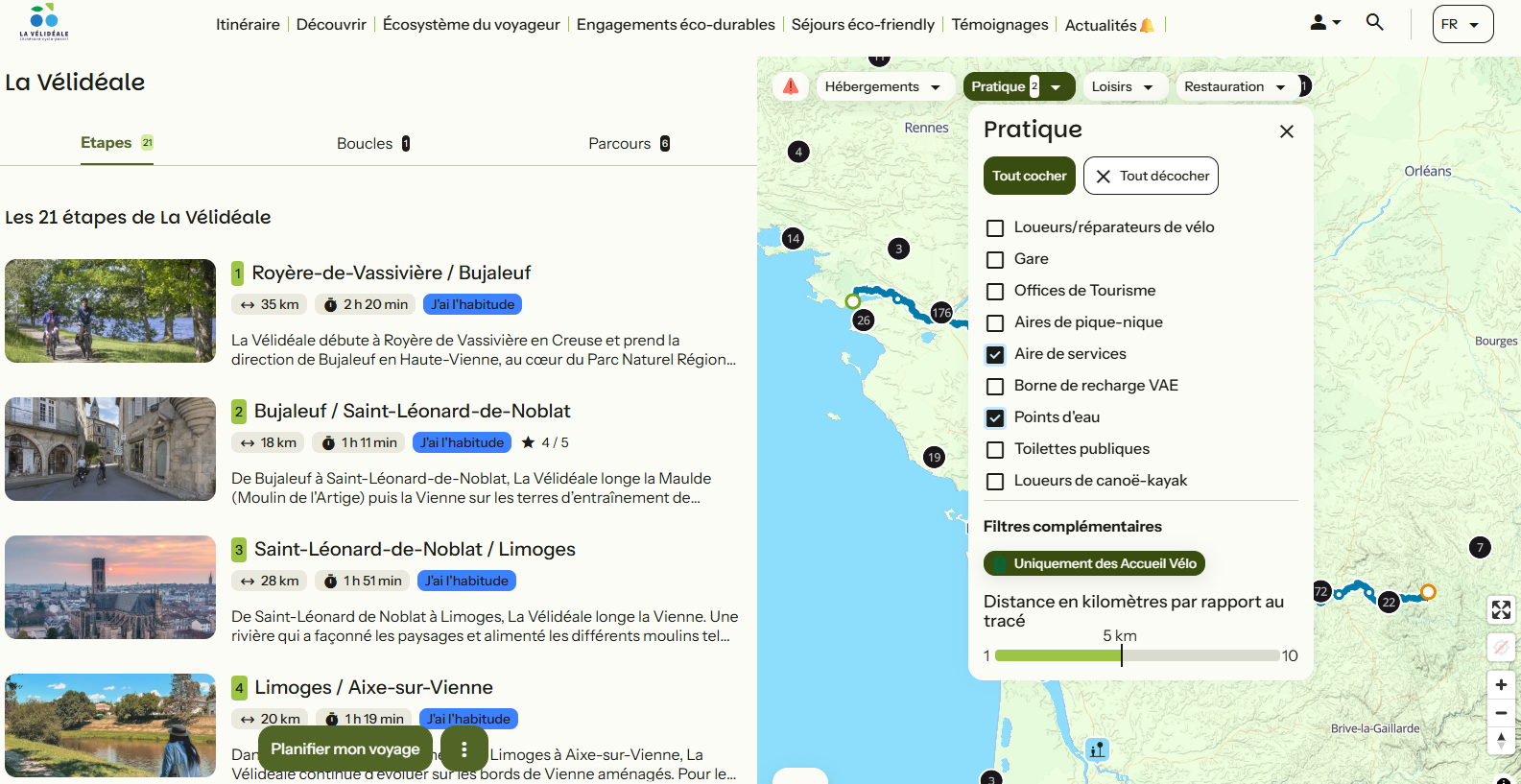
Task: Open the Royère-de-Vassivière stage photo
Action: coord(110,311)
